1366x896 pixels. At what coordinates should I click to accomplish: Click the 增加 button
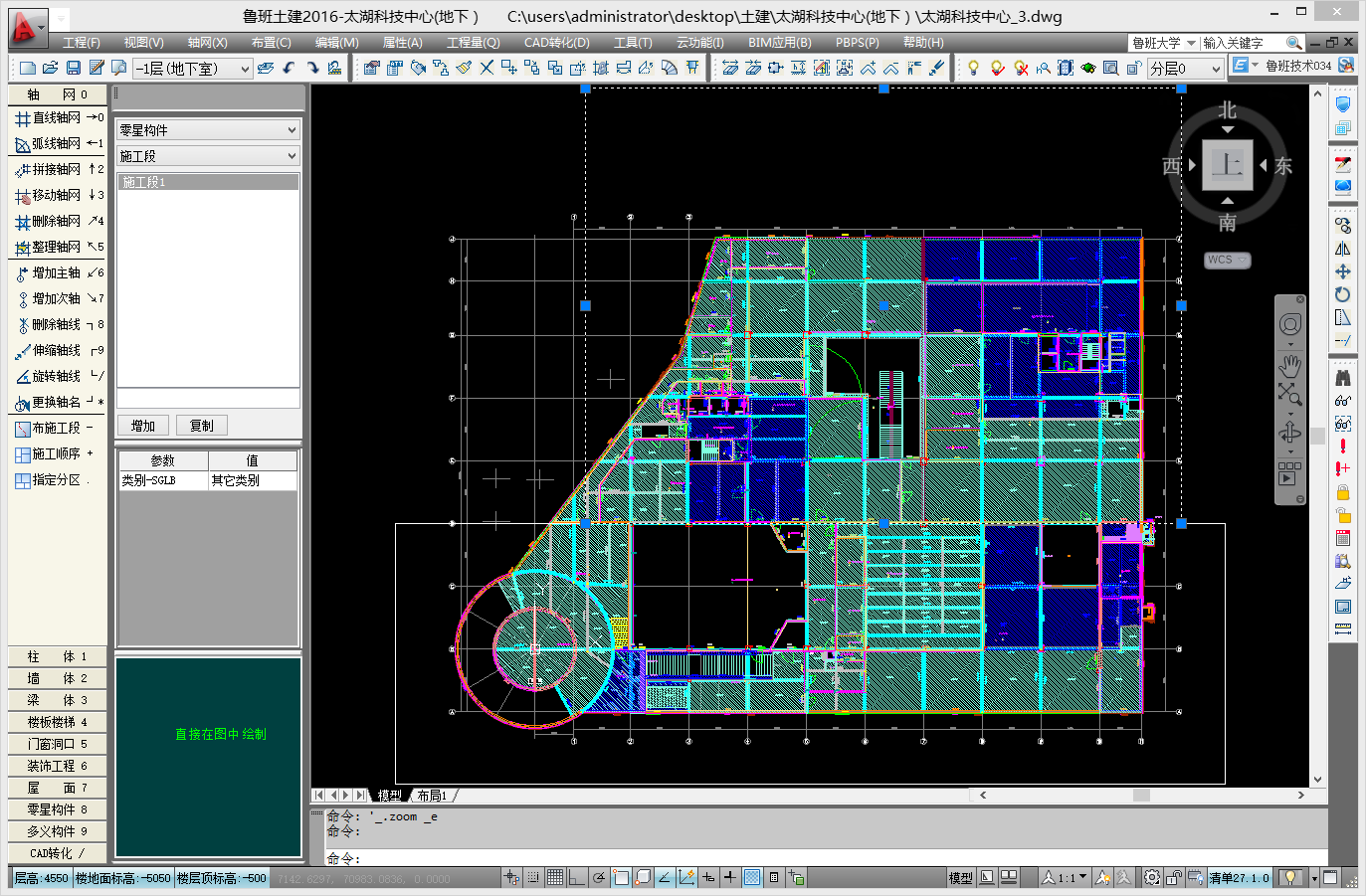(143, 426)
